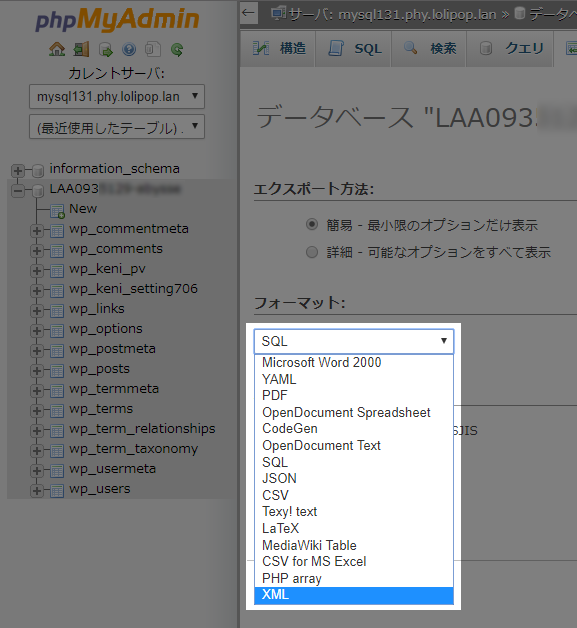577x628 pixels.
Task: Open the wp_terms table link
Action: [101, 409]
